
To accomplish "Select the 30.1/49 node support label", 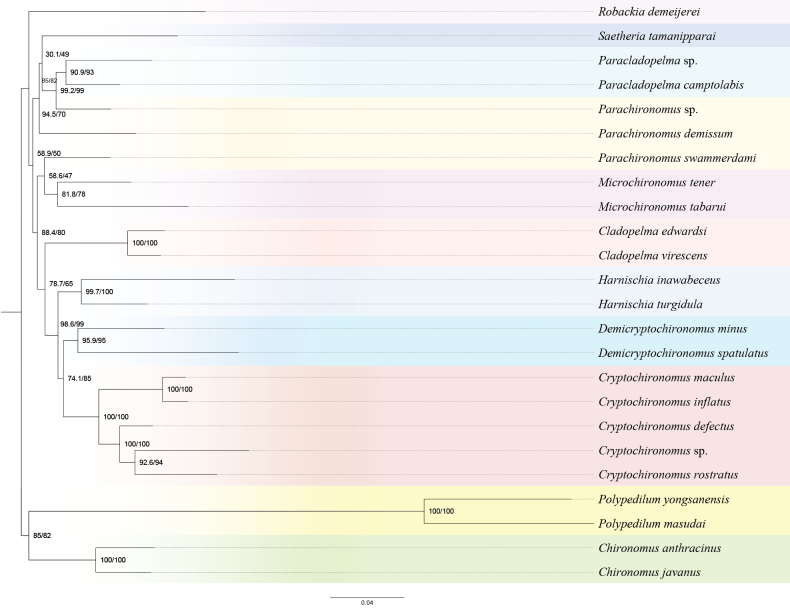I will [57, 54].
